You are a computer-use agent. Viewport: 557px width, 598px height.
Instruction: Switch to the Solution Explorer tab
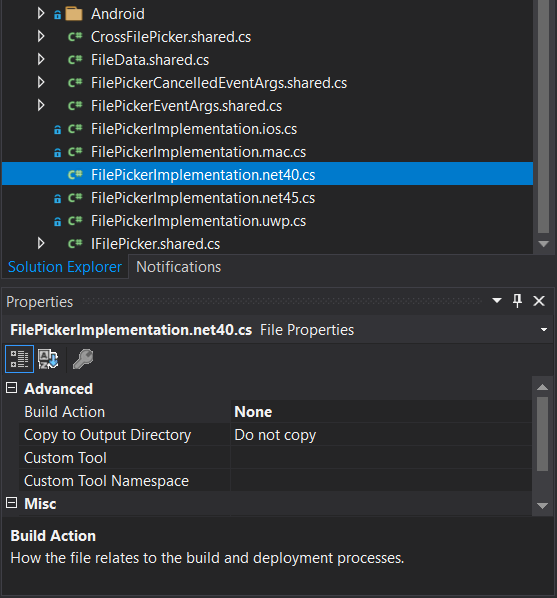tap(65, 267)
